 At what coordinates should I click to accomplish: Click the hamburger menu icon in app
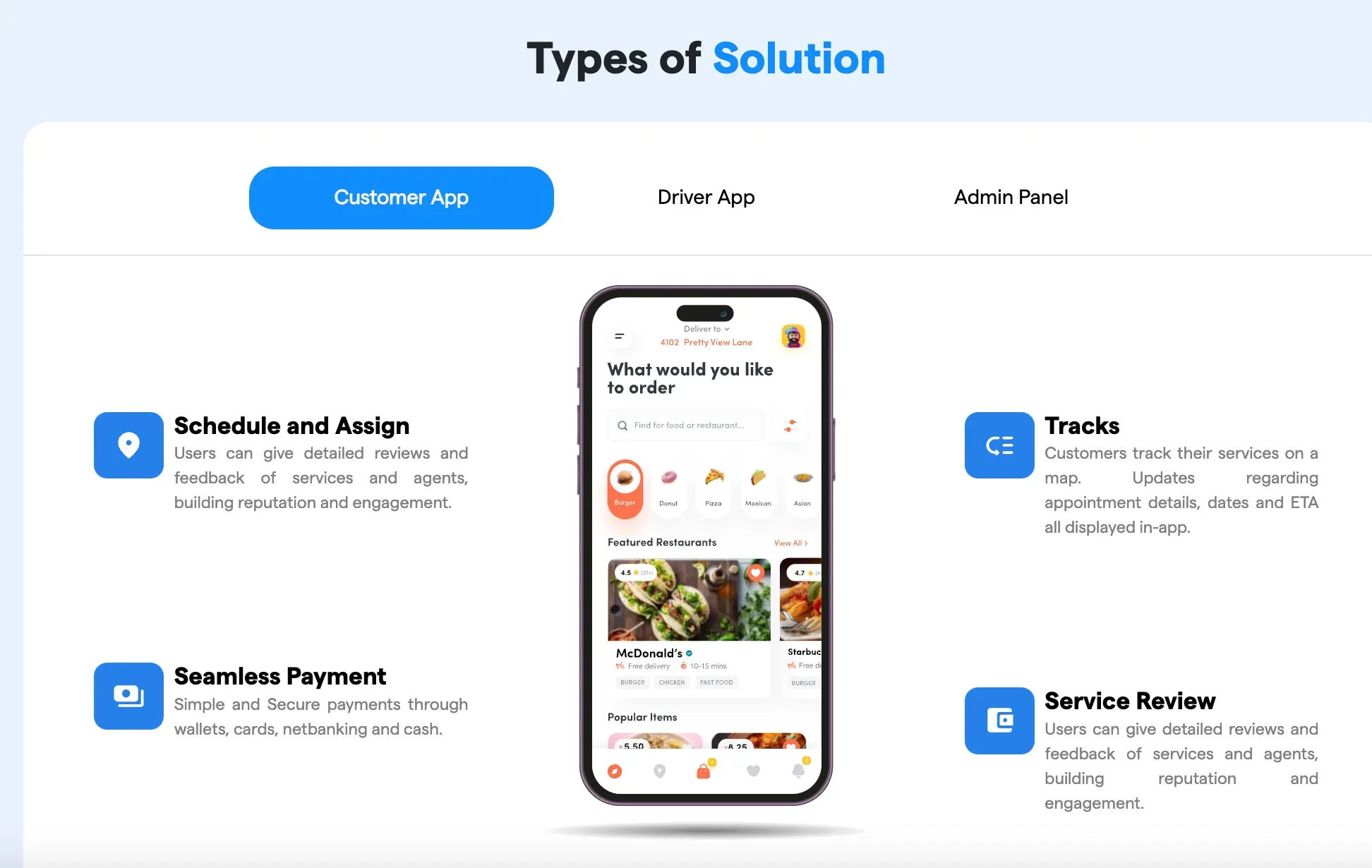pyautogui.click(x=619, y=335)
